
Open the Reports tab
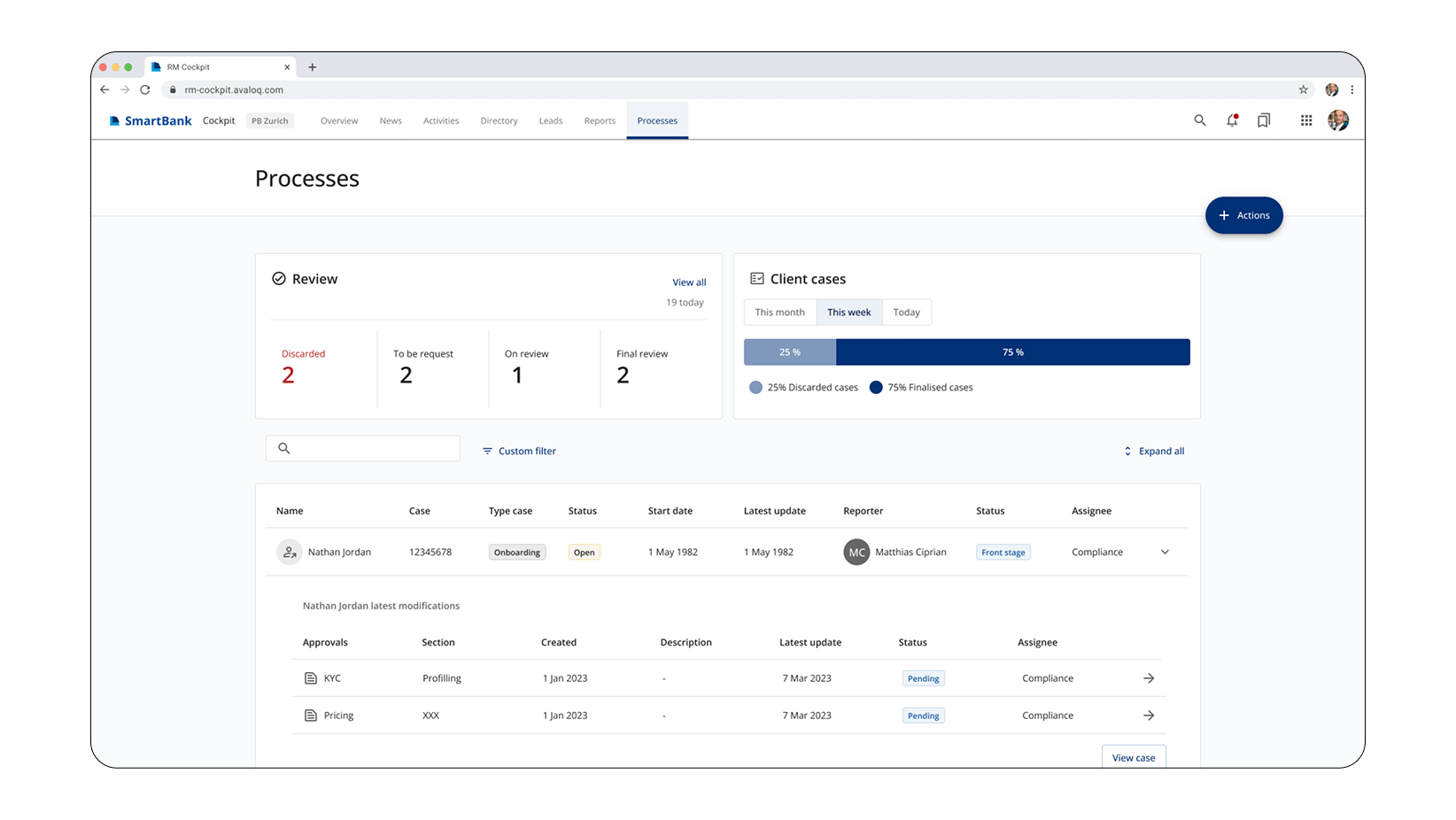[600, 120]
